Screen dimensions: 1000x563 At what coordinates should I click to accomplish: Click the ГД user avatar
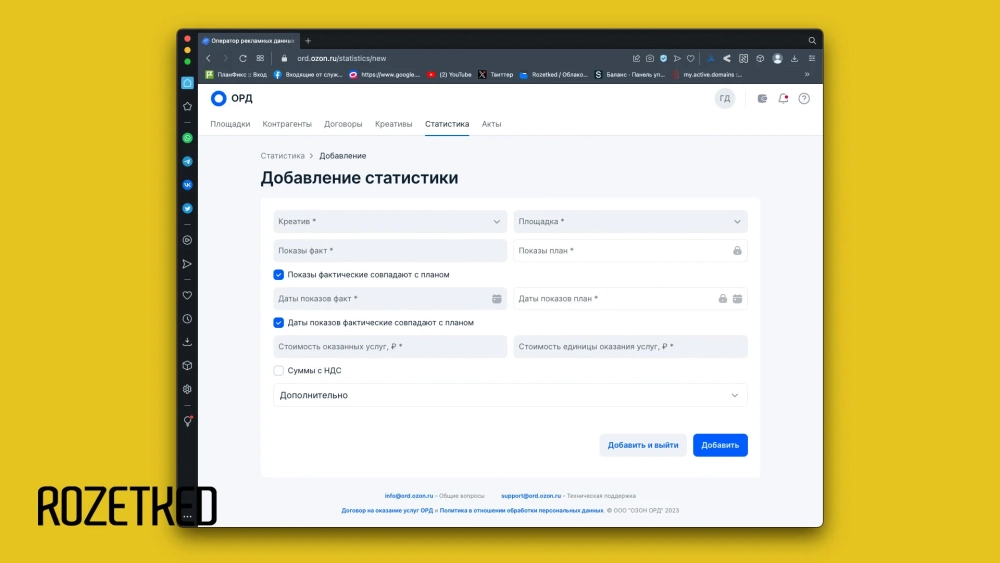tap(725, 98)
